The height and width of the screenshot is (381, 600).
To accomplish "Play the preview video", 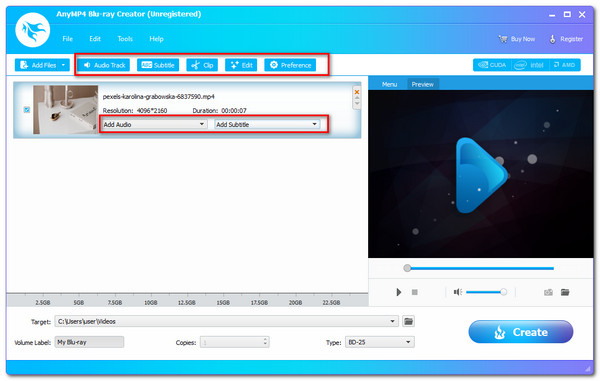I will tap(398, 292).
